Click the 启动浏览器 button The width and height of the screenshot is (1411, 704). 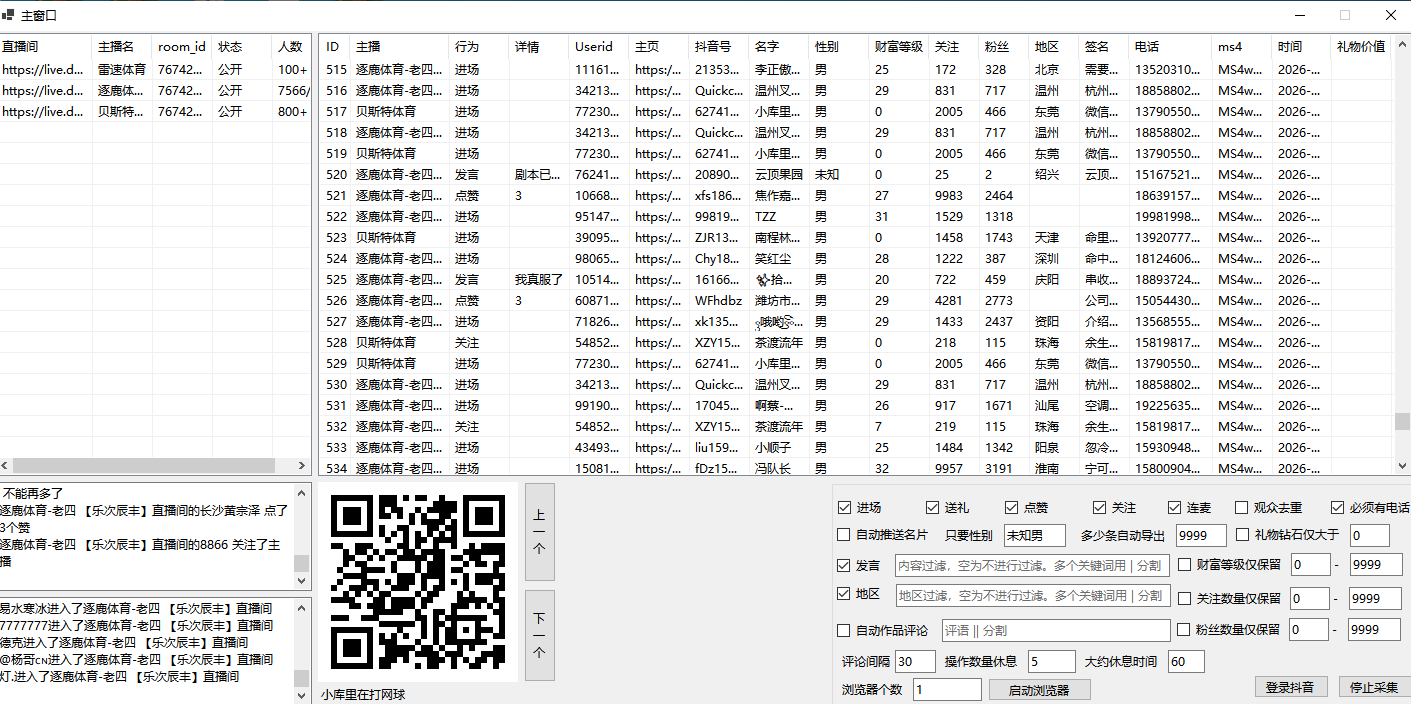[x=1039, y=690]
